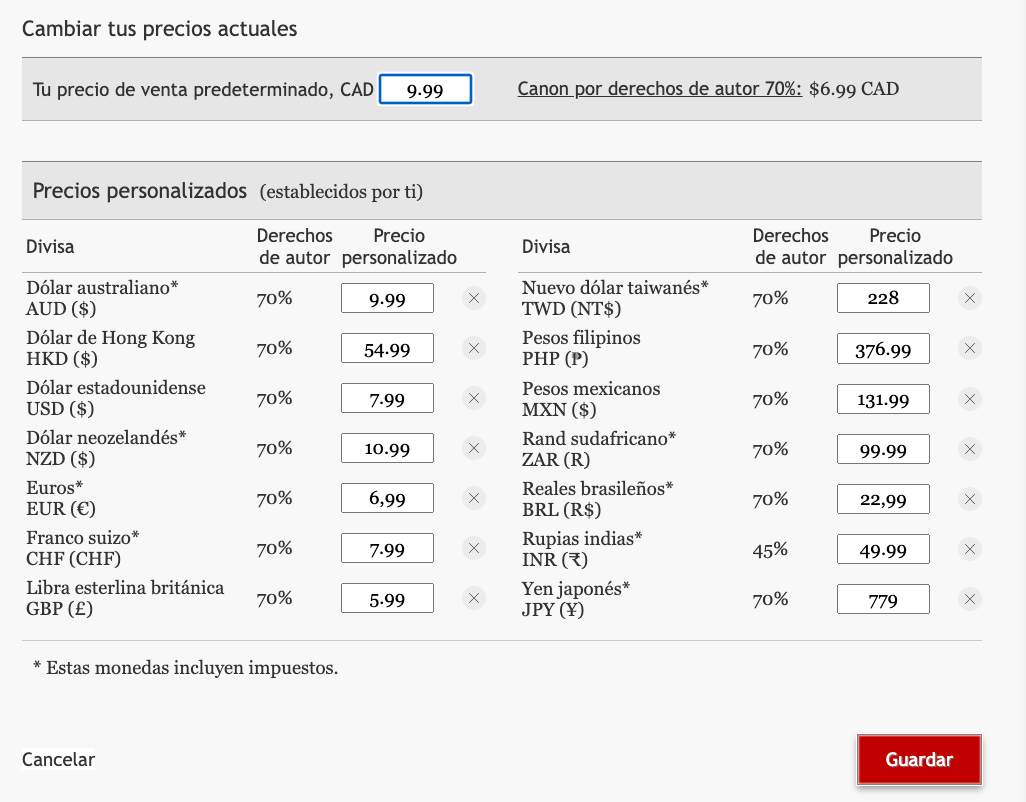This screenshot has height=802, width=1026.
Task: Delete the Brazilian reales custom price
Action: point(969,498)
